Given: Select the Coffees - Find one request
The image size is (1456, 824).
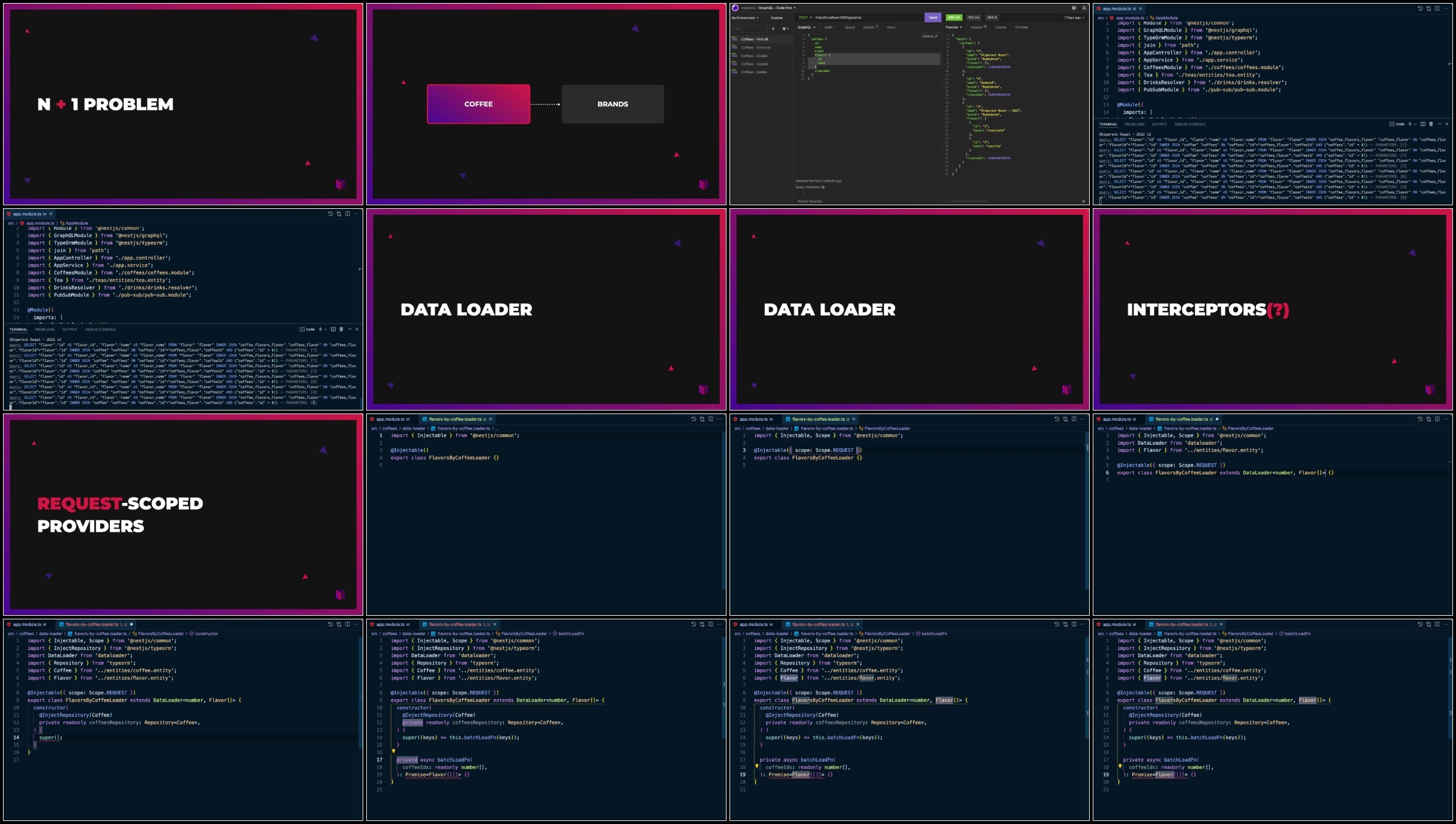Looking at the screenshot, I should coord(755,47).
